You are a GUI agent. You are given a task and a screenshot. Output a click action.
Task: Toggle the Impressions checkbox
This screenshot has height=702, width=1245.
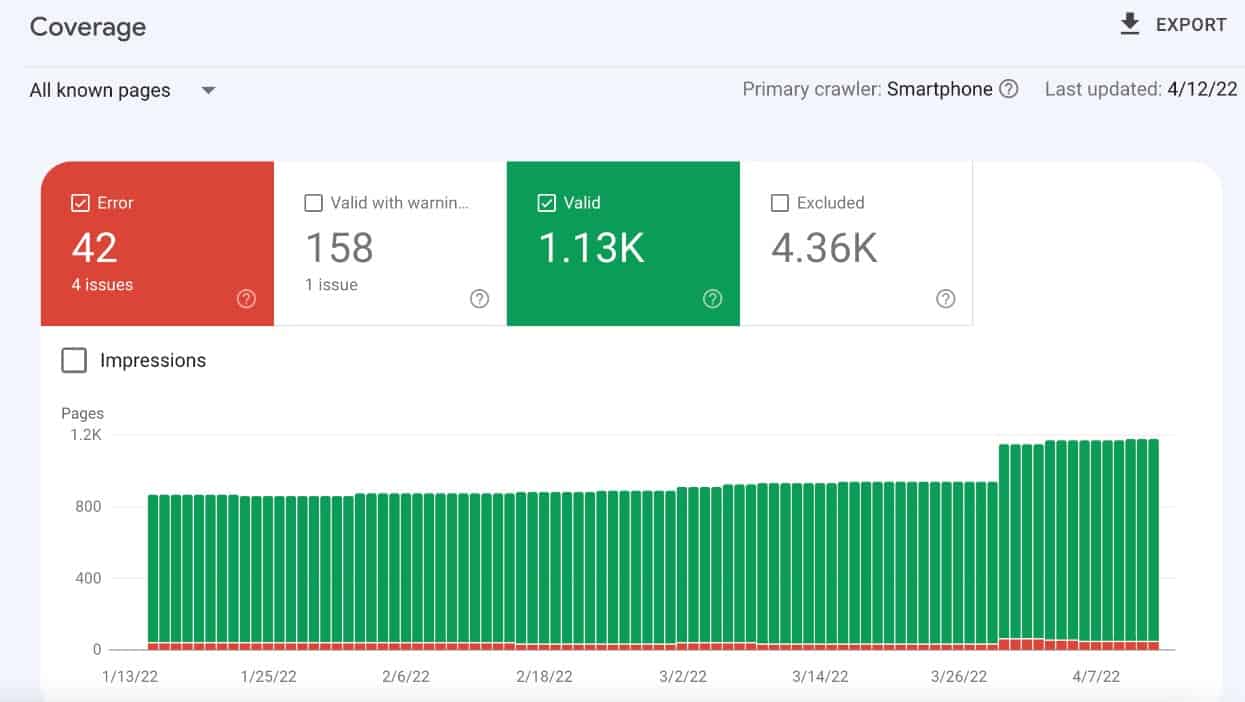pyautogui.click(x=74, y=361)
